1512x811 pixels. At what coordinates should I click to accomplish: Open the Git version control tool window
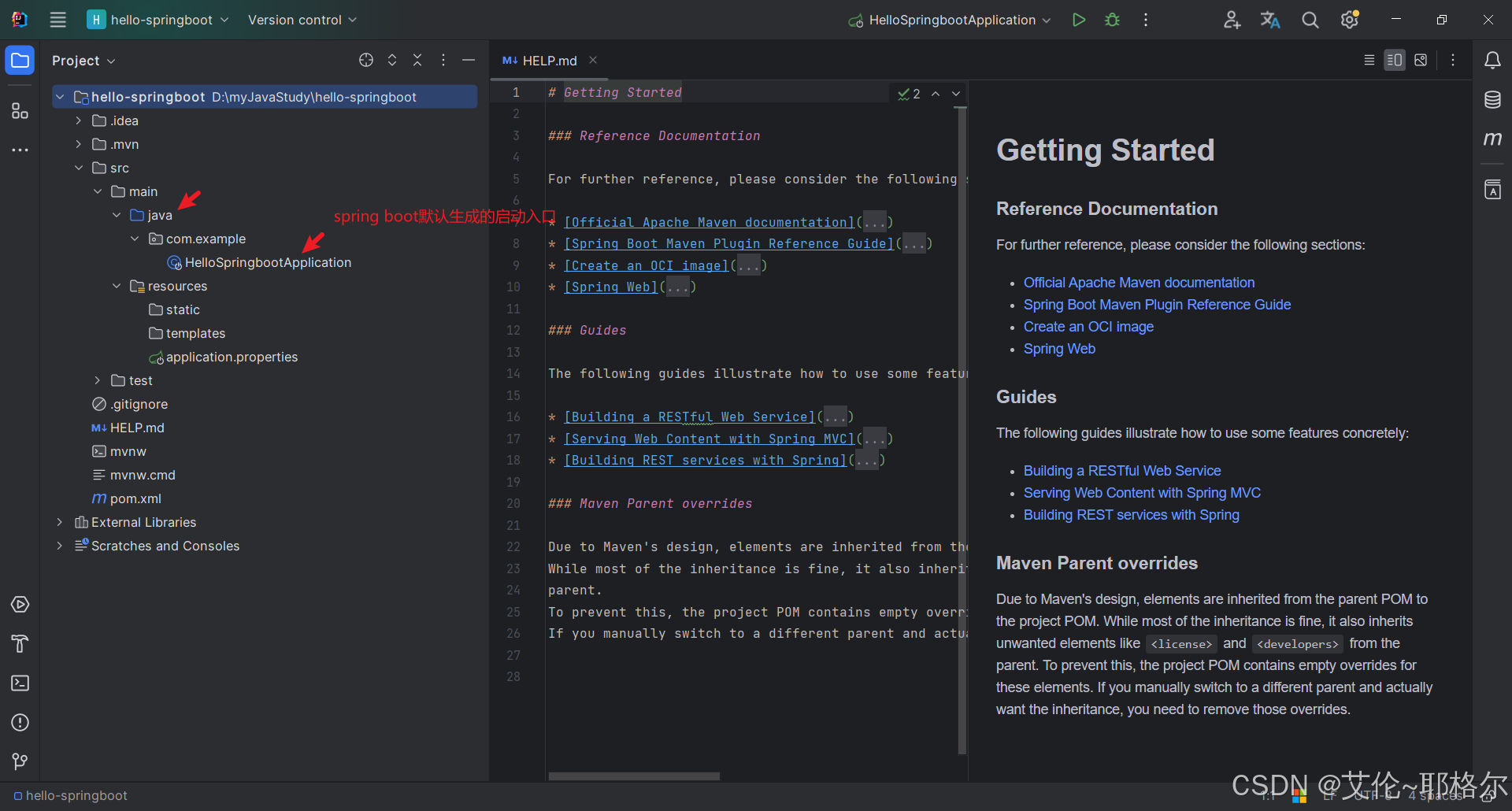pos(20,761)
